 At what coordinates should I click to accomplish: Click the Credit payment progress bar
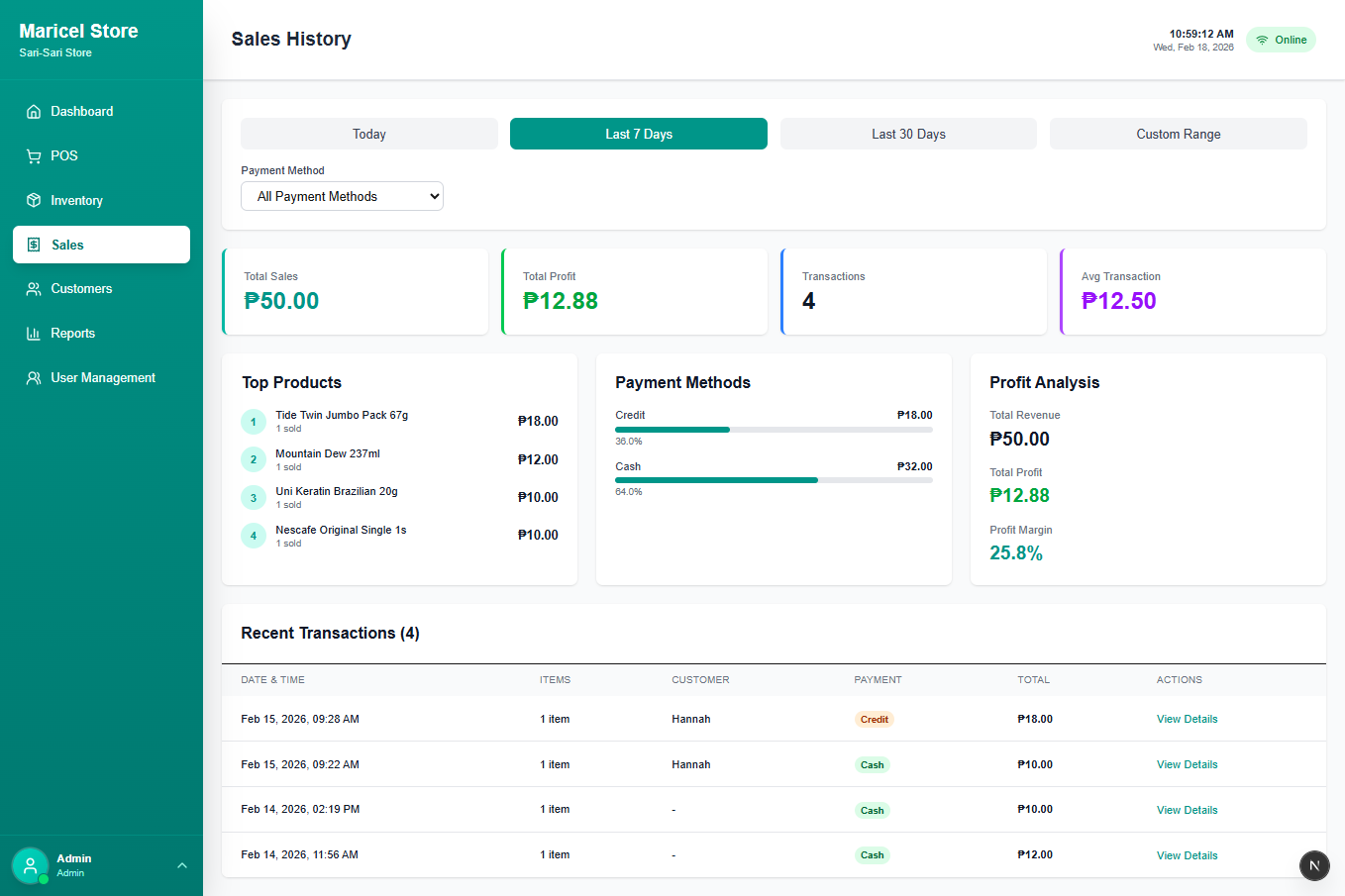point(774,430)
